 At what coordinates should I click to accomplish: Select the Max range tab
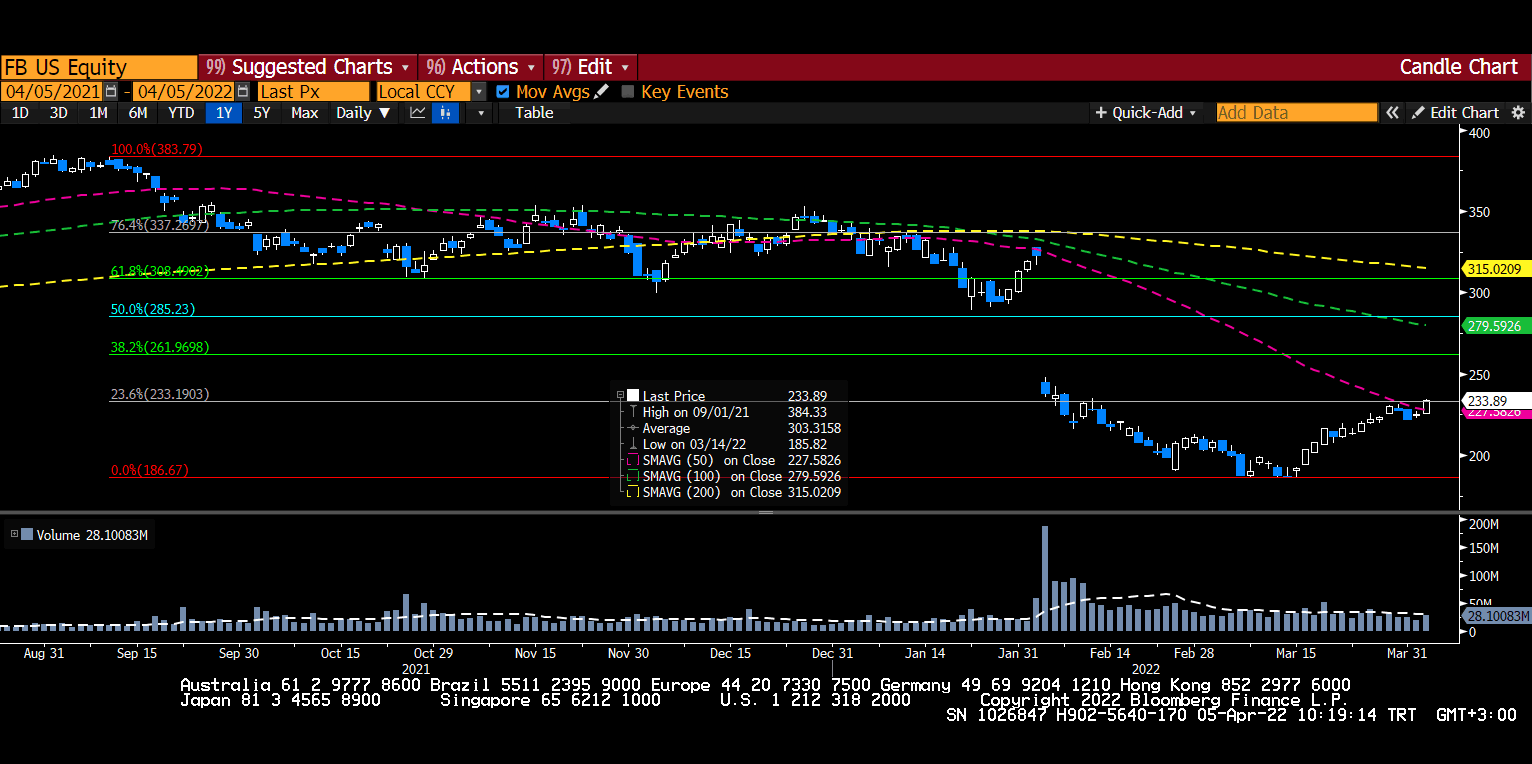304,113
